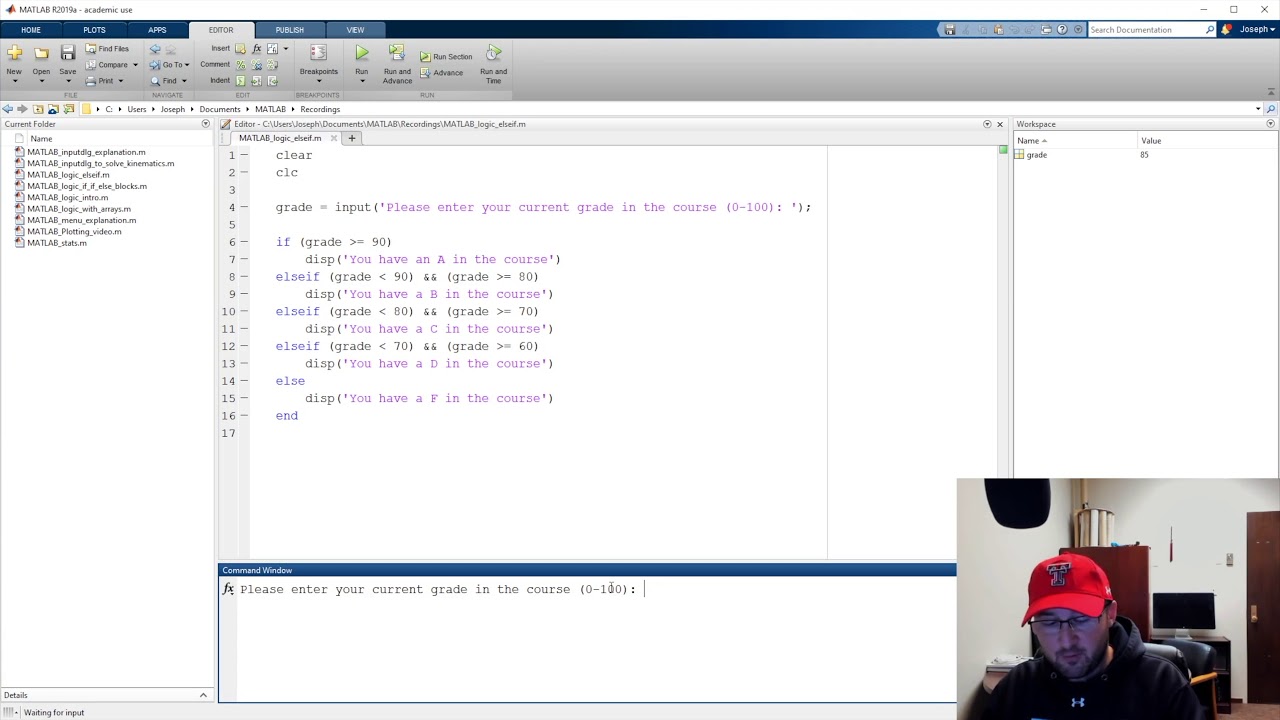
Task: Open the PUBLISH tab
Action: pyautogui.click(x=289, y=30)
